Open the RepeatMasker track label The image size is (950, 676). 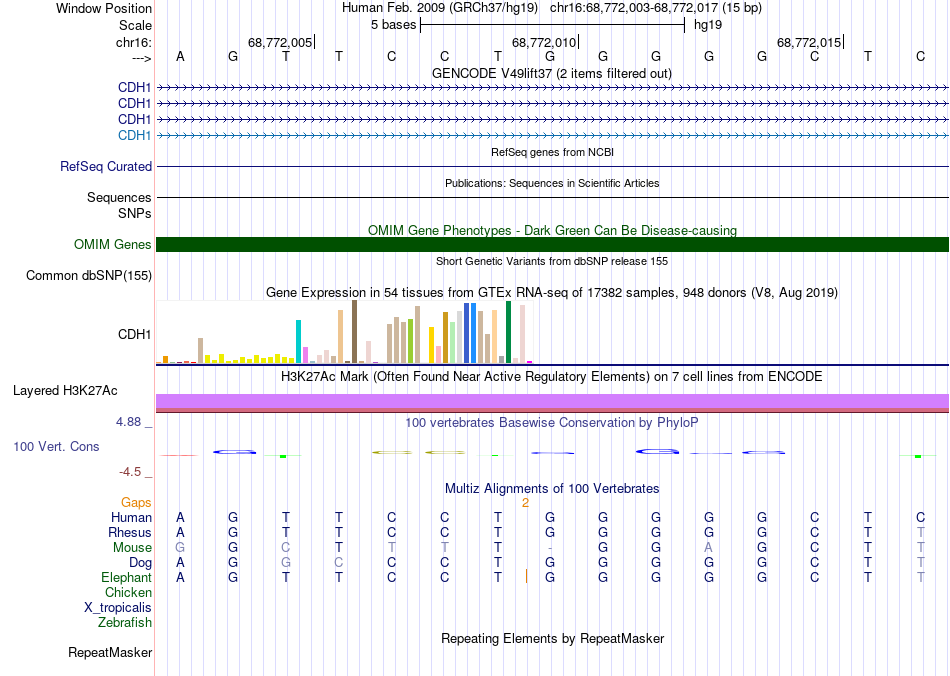110,653
